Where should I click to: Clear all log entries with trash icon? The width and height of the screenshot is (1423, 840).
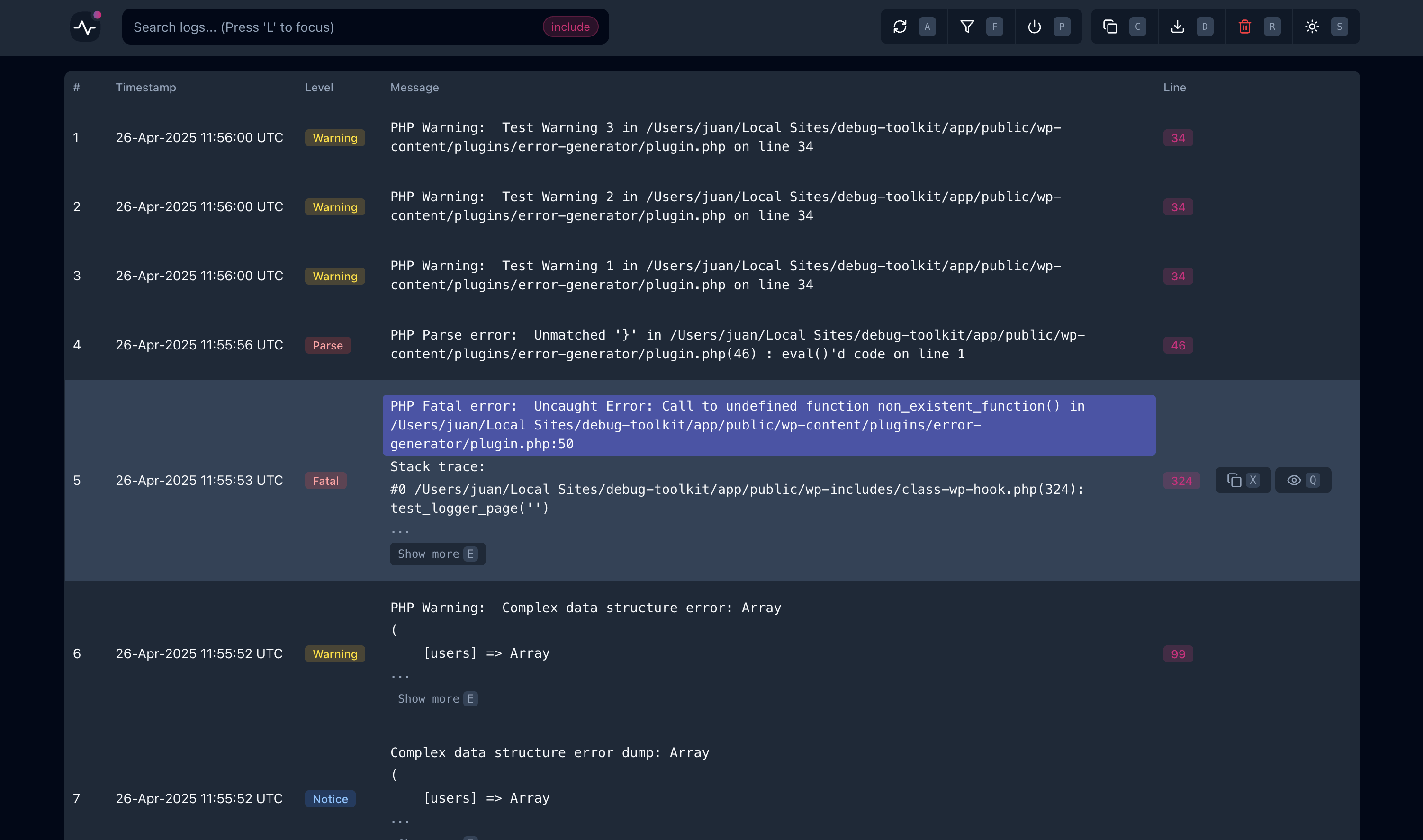coord(1244,27)
